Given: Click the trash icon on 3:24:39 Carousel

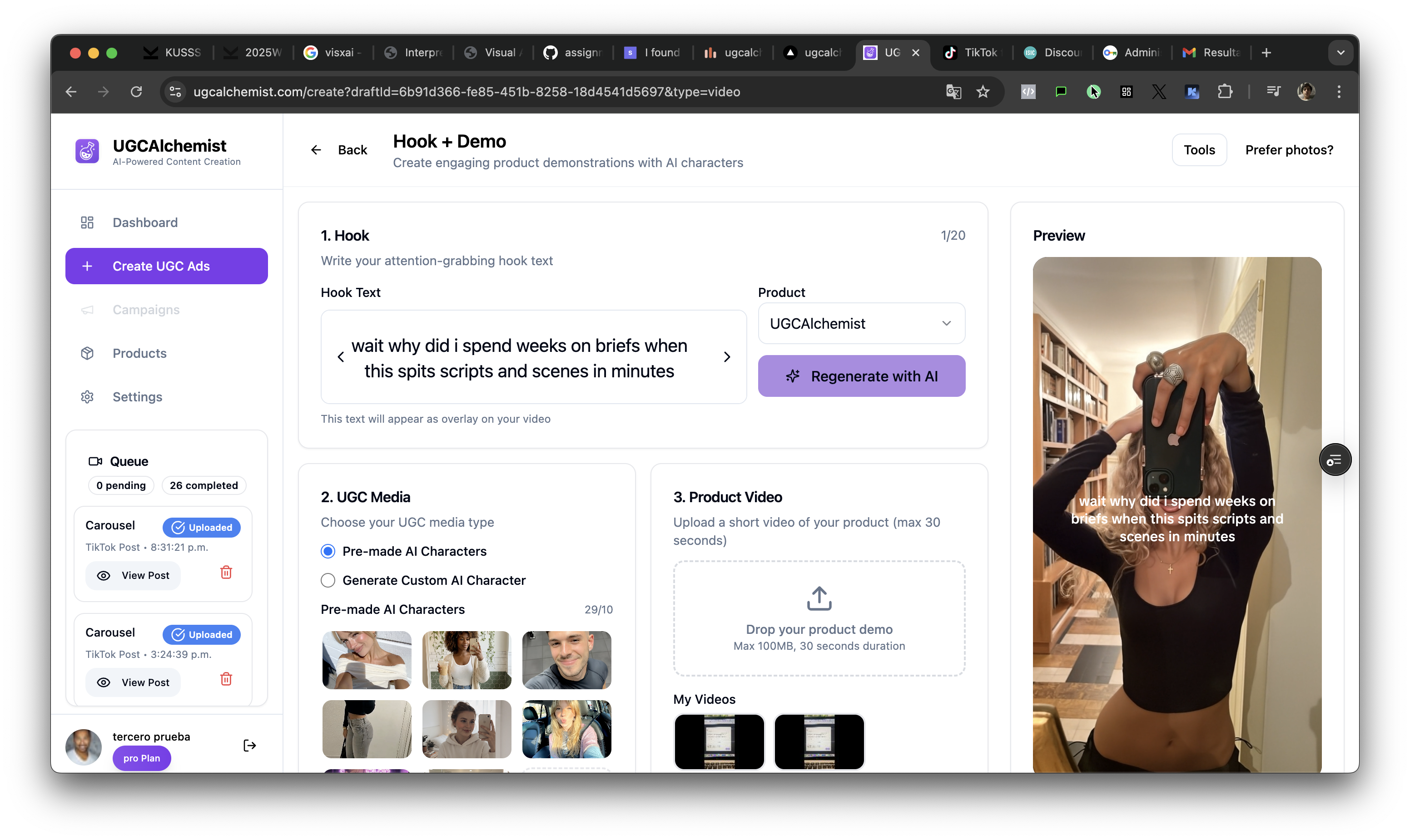Looking at the screenshot, I should [x=226, y=679].
